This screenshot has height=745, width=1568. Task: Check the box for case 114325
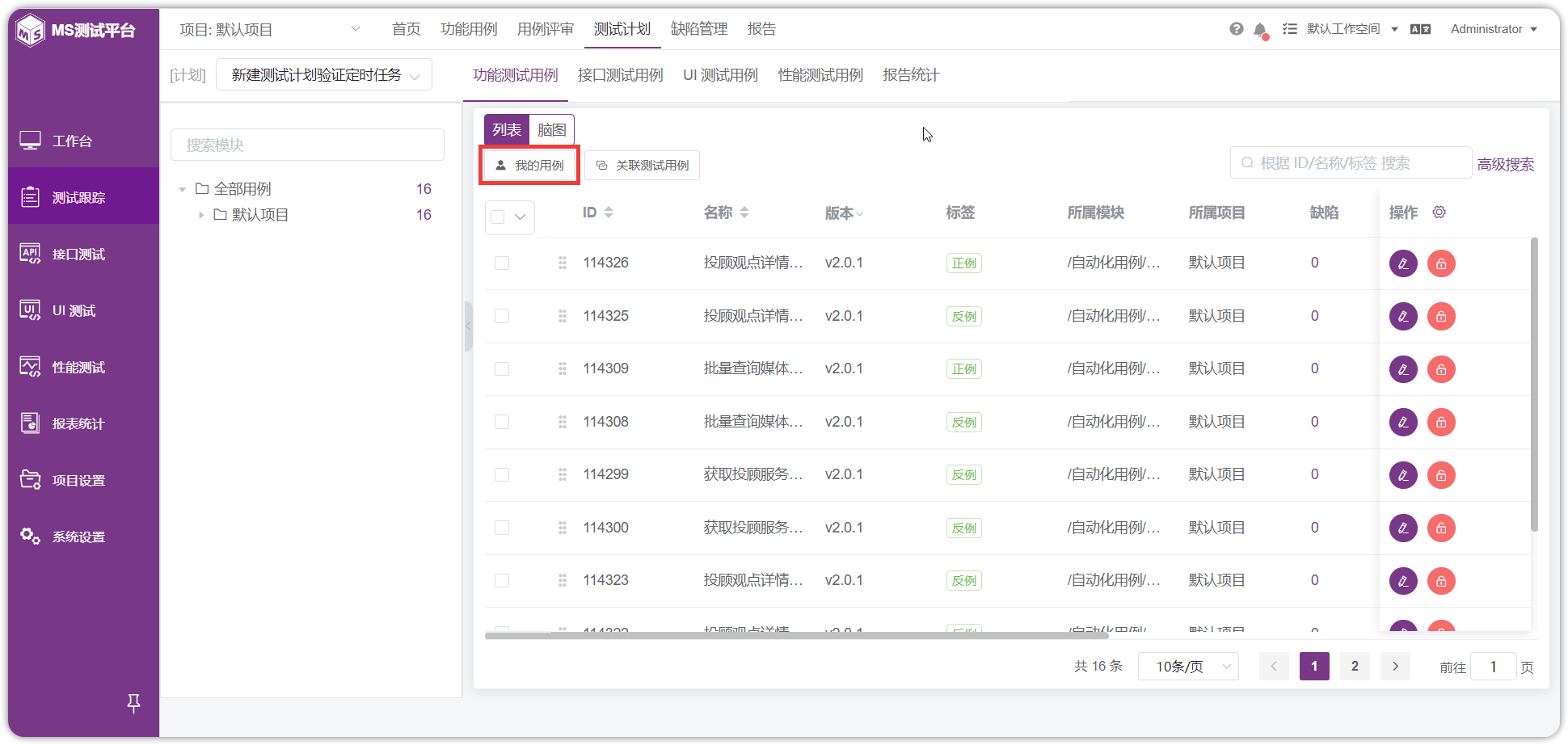(x=502, y=316)
